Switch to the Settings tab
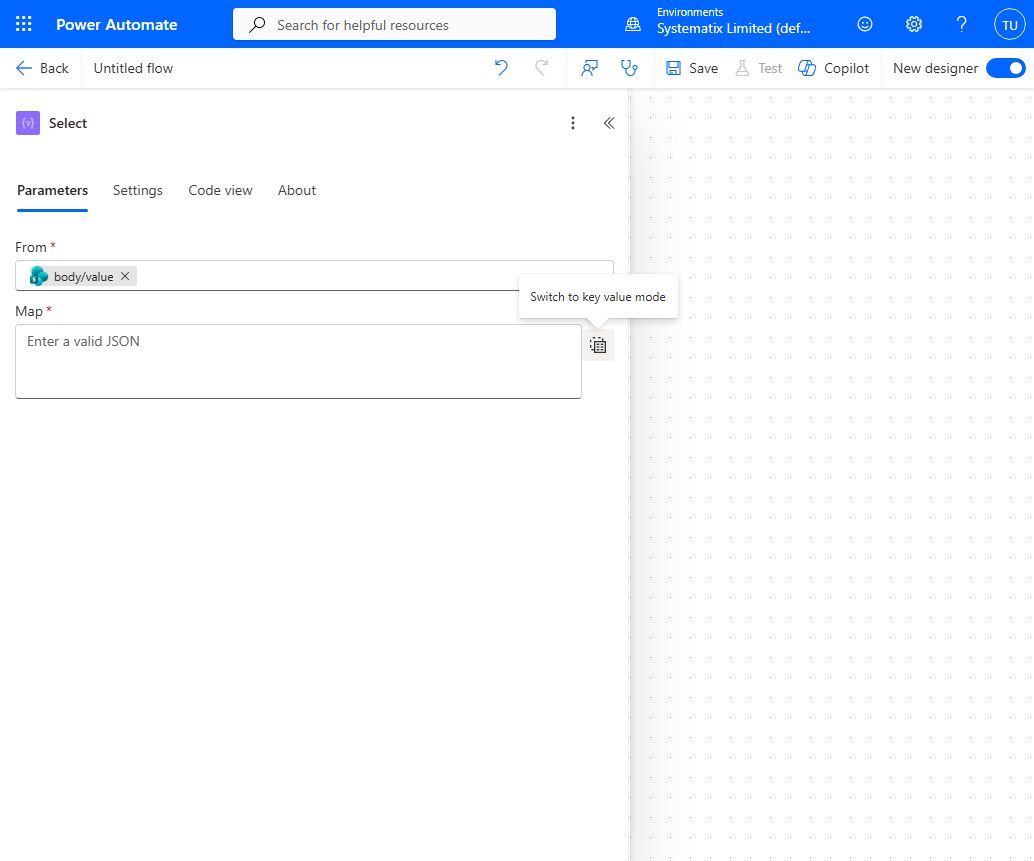The width and height of the screenshot is (1034, 861). pyautogui.click(x=137, y=191)
